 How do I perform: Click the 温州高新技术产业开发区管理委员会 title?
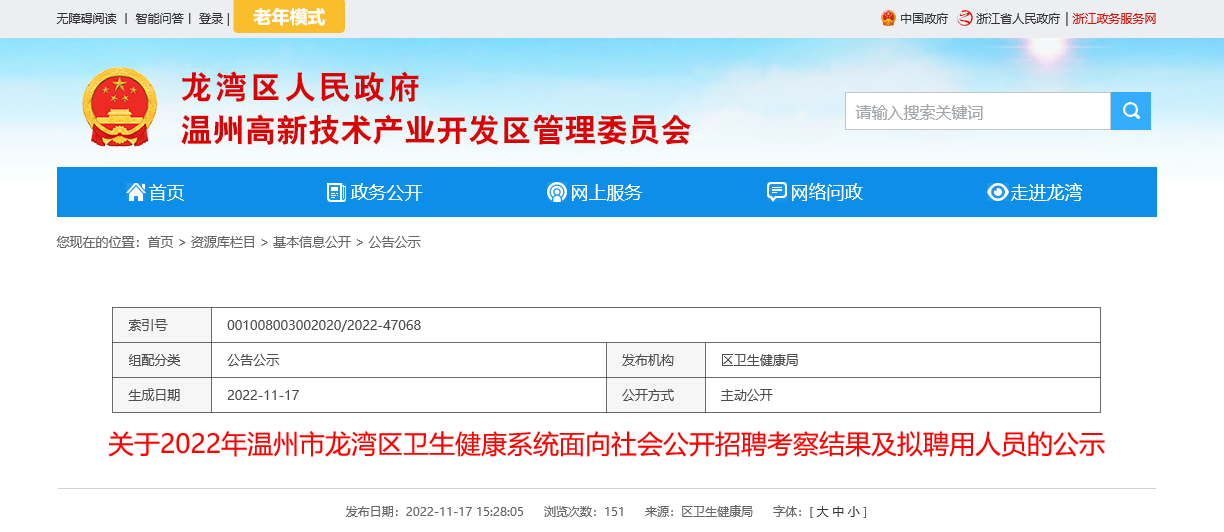coord(436,130)
